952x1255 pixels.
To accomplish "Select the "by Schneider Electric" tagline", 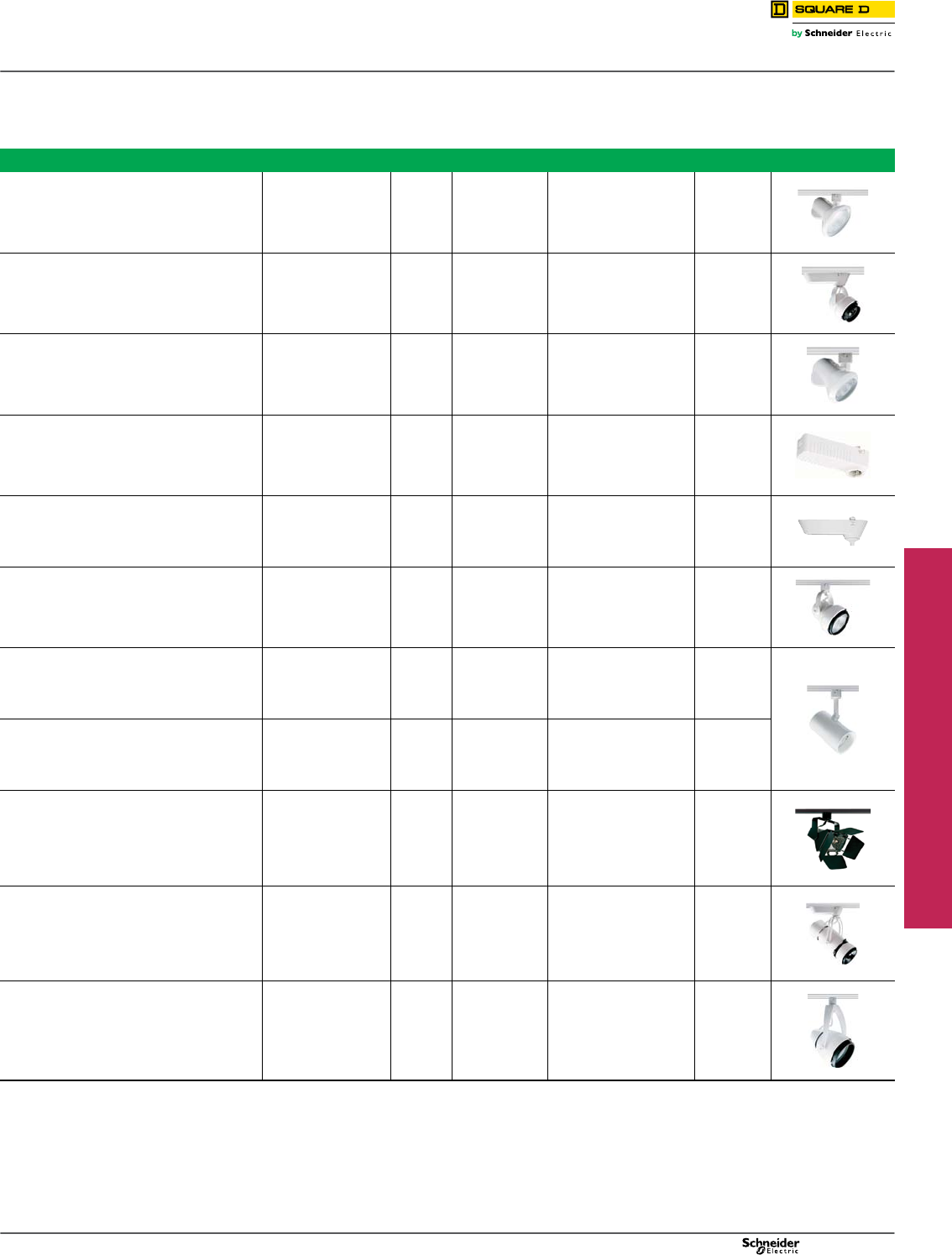I will click(x=841, y=34).
